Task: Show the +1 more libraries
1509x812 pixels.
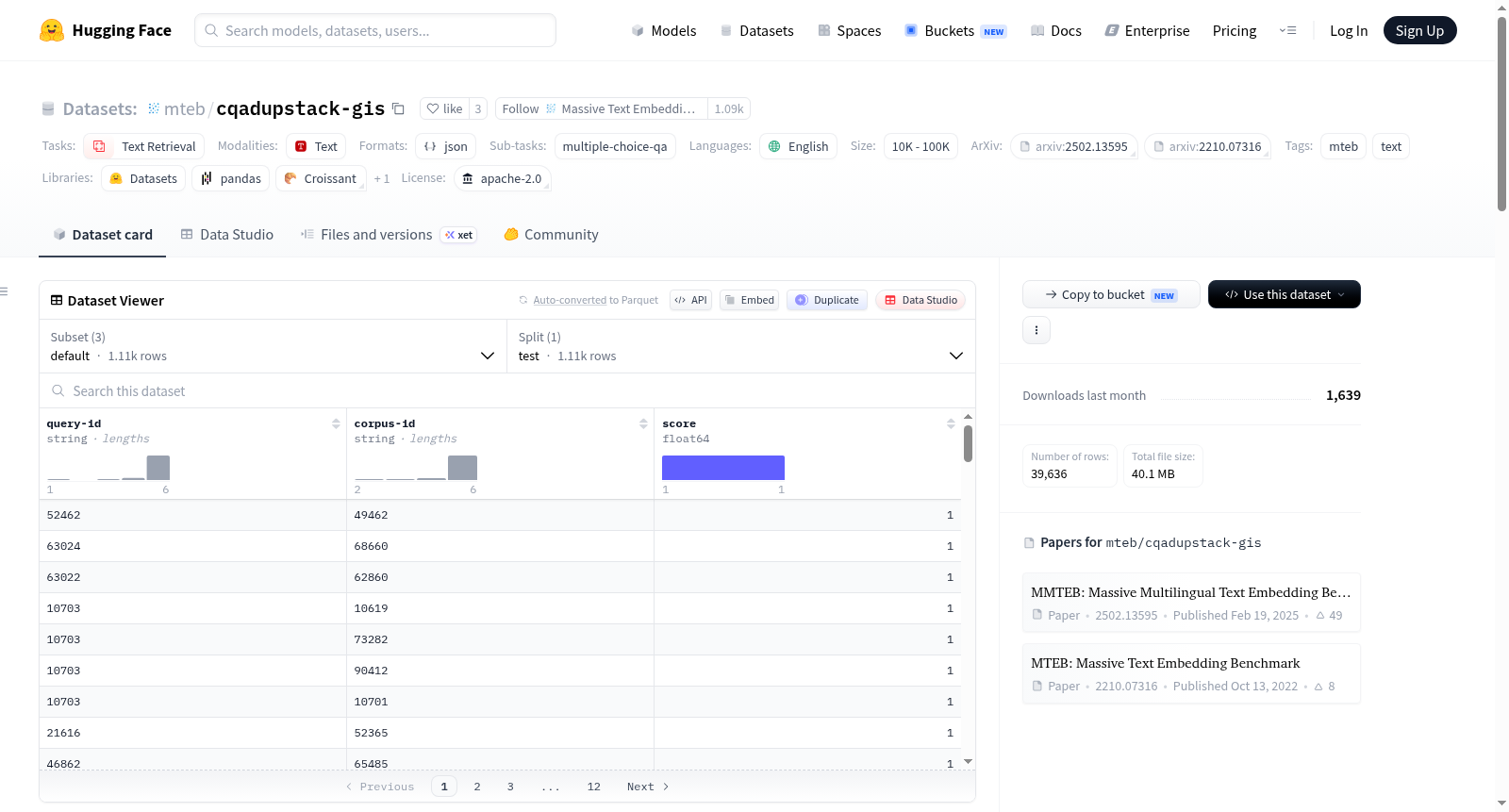Action: point(381,178)
